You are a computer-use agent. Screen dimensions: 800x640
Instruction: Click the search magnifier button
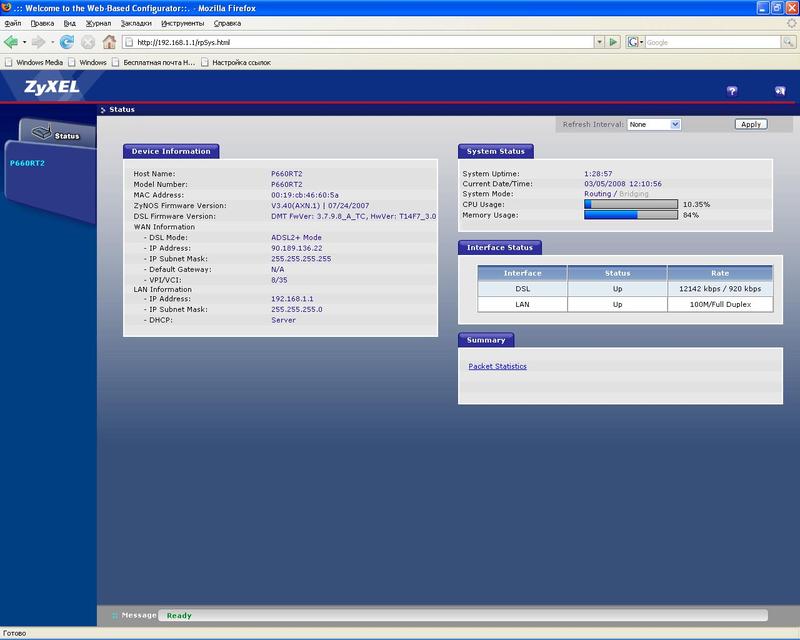[x=788, y=42]
